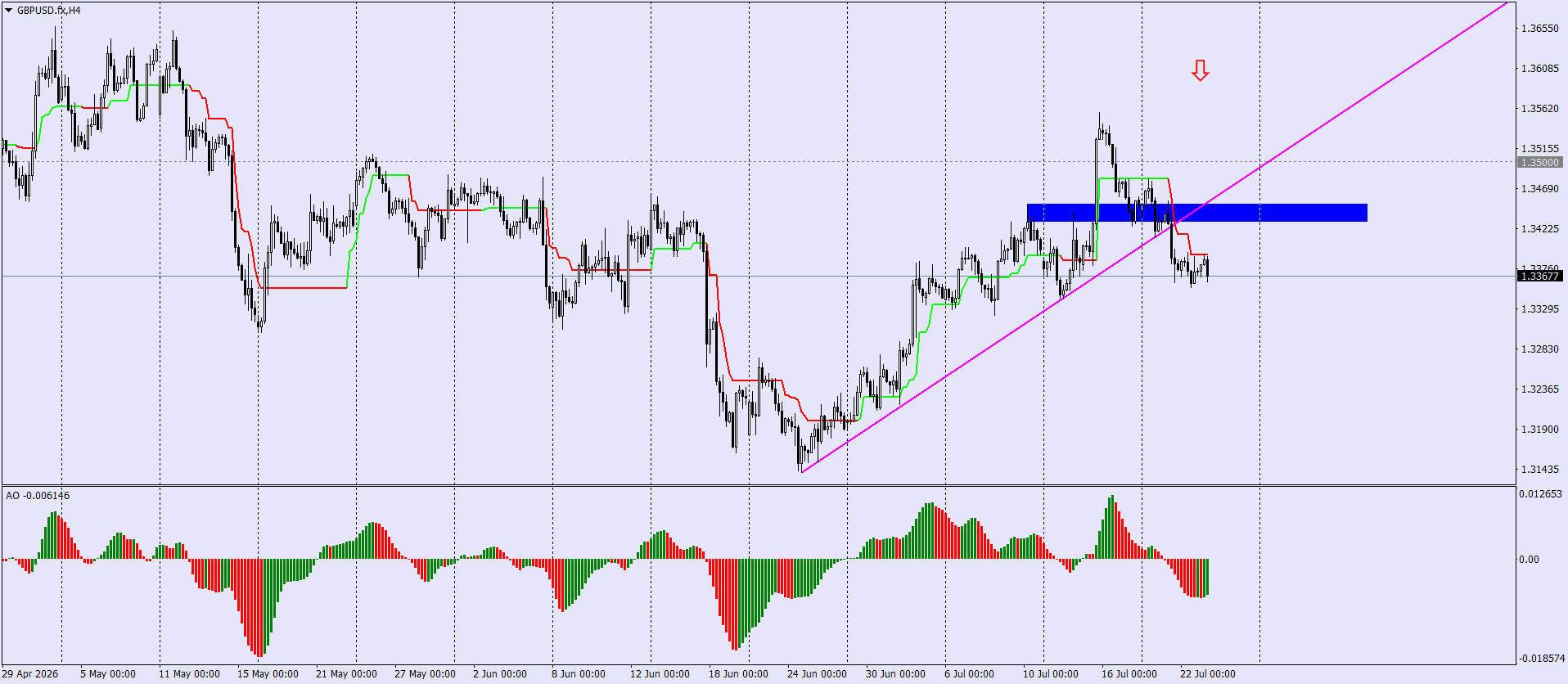This screenshot has height=684, width=1568.
Task: Click the 8 Jun 00:00 date label
Action: click(x=579, y=674)
